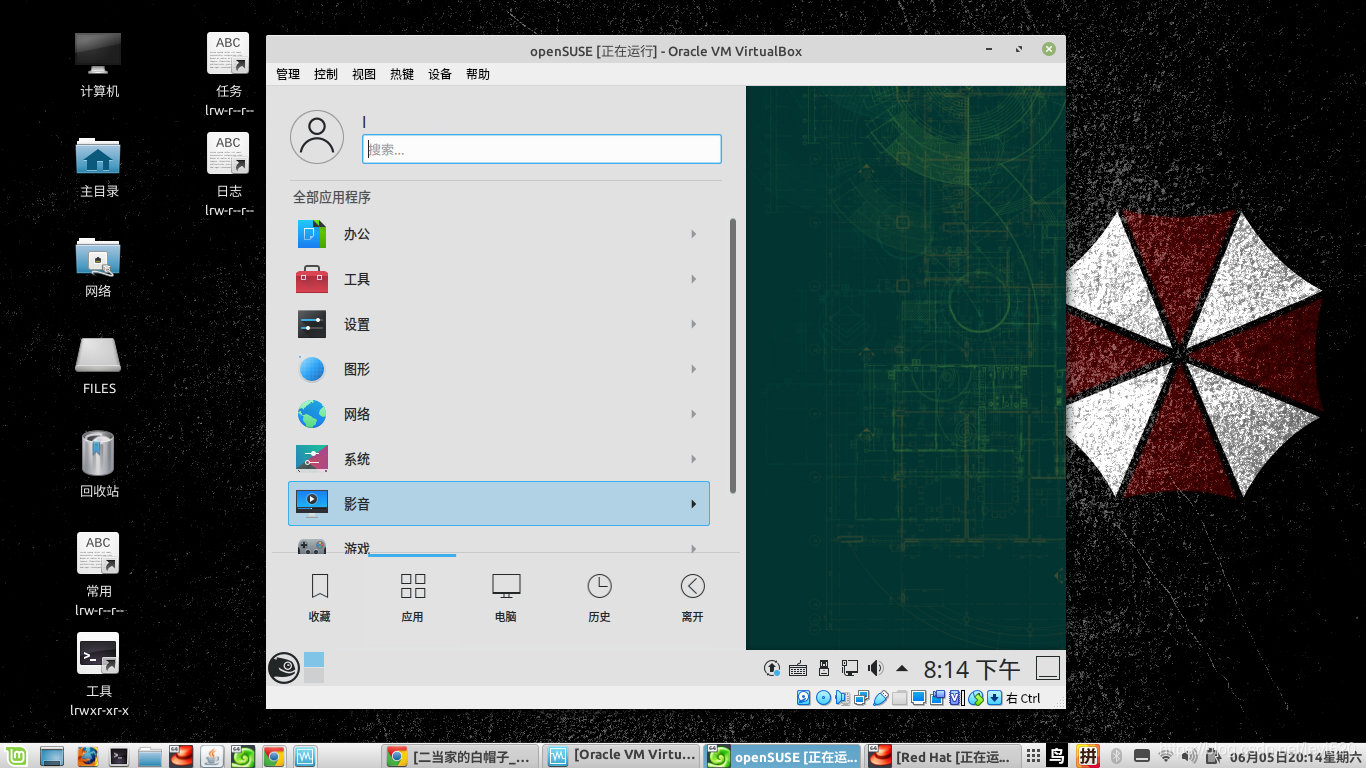The height and width of the screenshot is (768, 1366).
Task: Click the VirtualBox optical disc status icon
Action: 823,698
